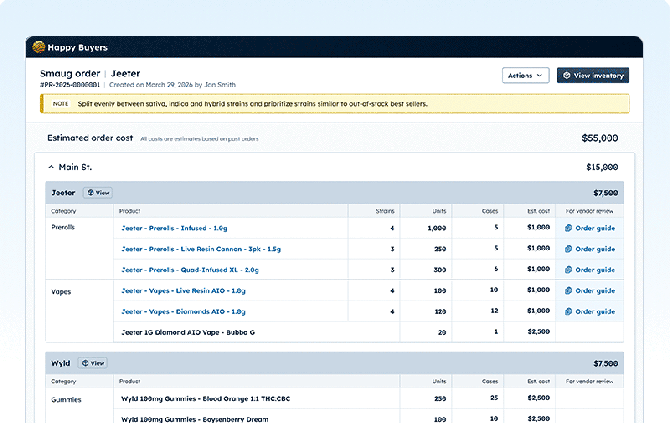Click the $55,000 estimated order cost total
Viewport: 670px width, 423px height.
(x=599, y=138)
